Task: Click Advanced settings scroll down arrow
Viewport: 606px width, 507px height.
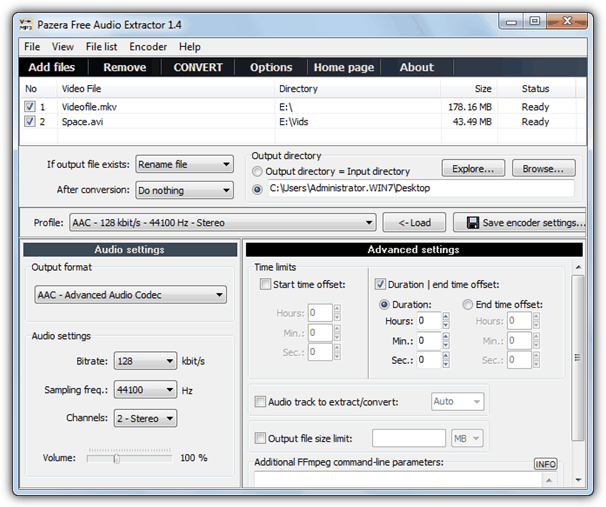Action: click(x=578, y=480)
